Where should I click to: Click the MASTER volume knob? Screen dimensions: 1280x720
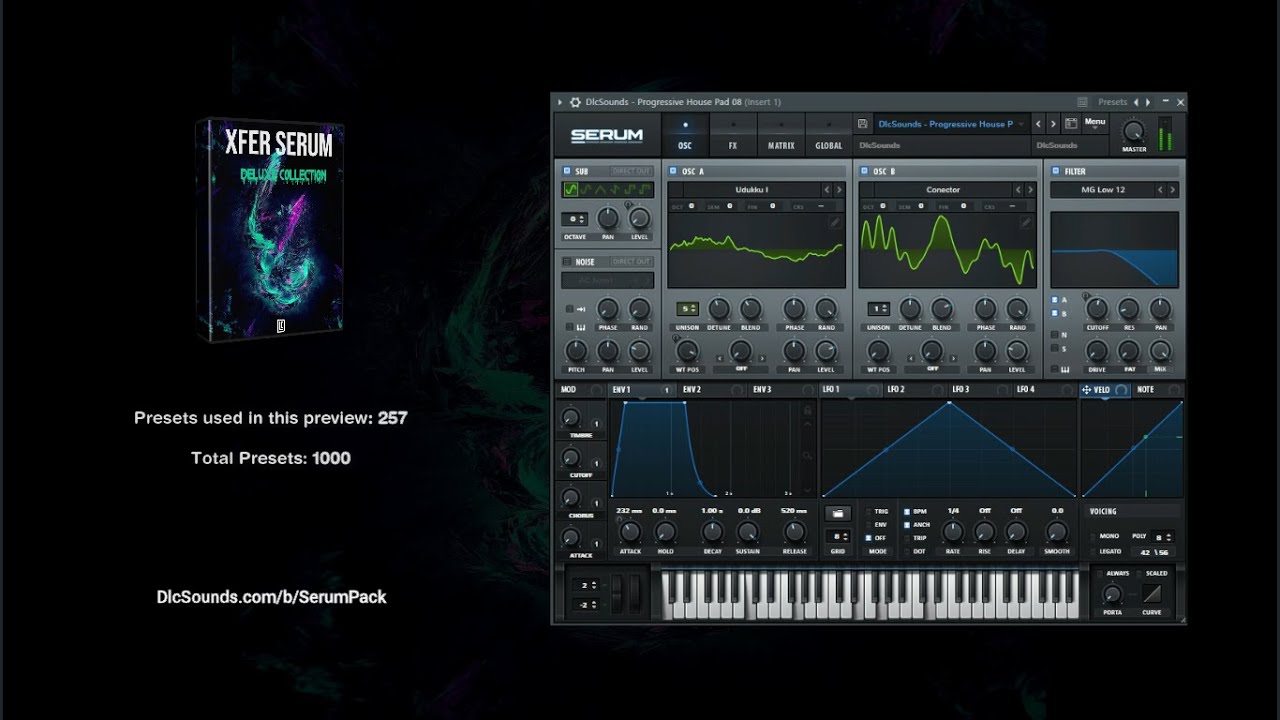pyautogui.click(x=1133, y=131)
